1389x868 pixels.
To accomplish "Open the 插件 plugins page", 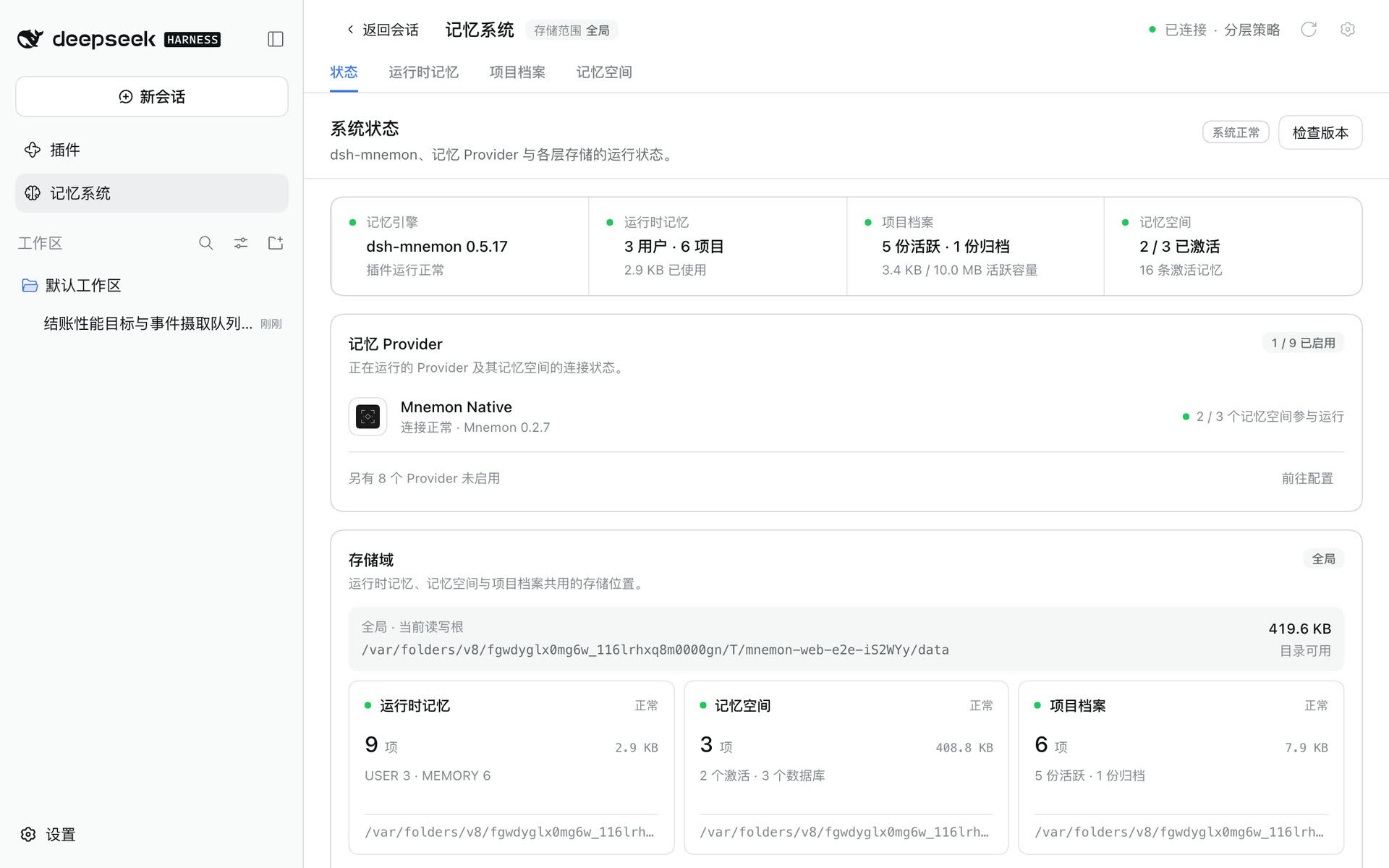I will click(152, 150).
